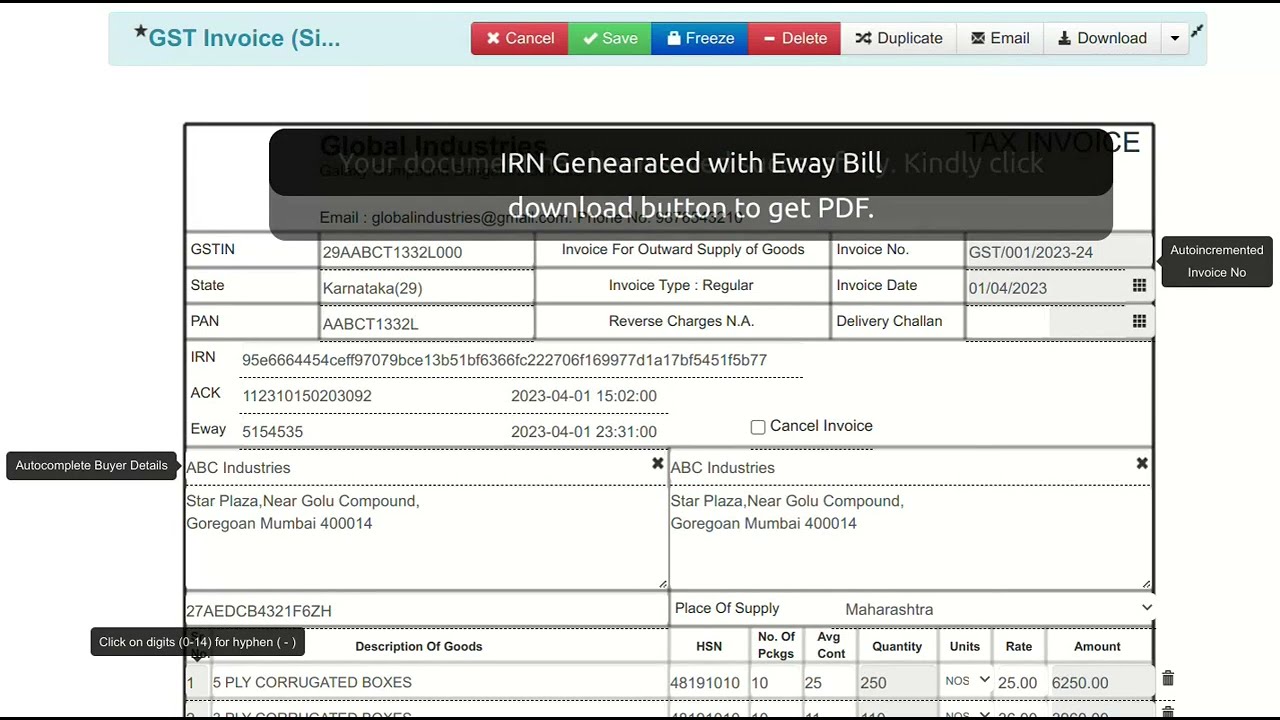Click the Quantity cell 250
The image size is (1280, 720).
pyautogui.click(x=897, y=682)
